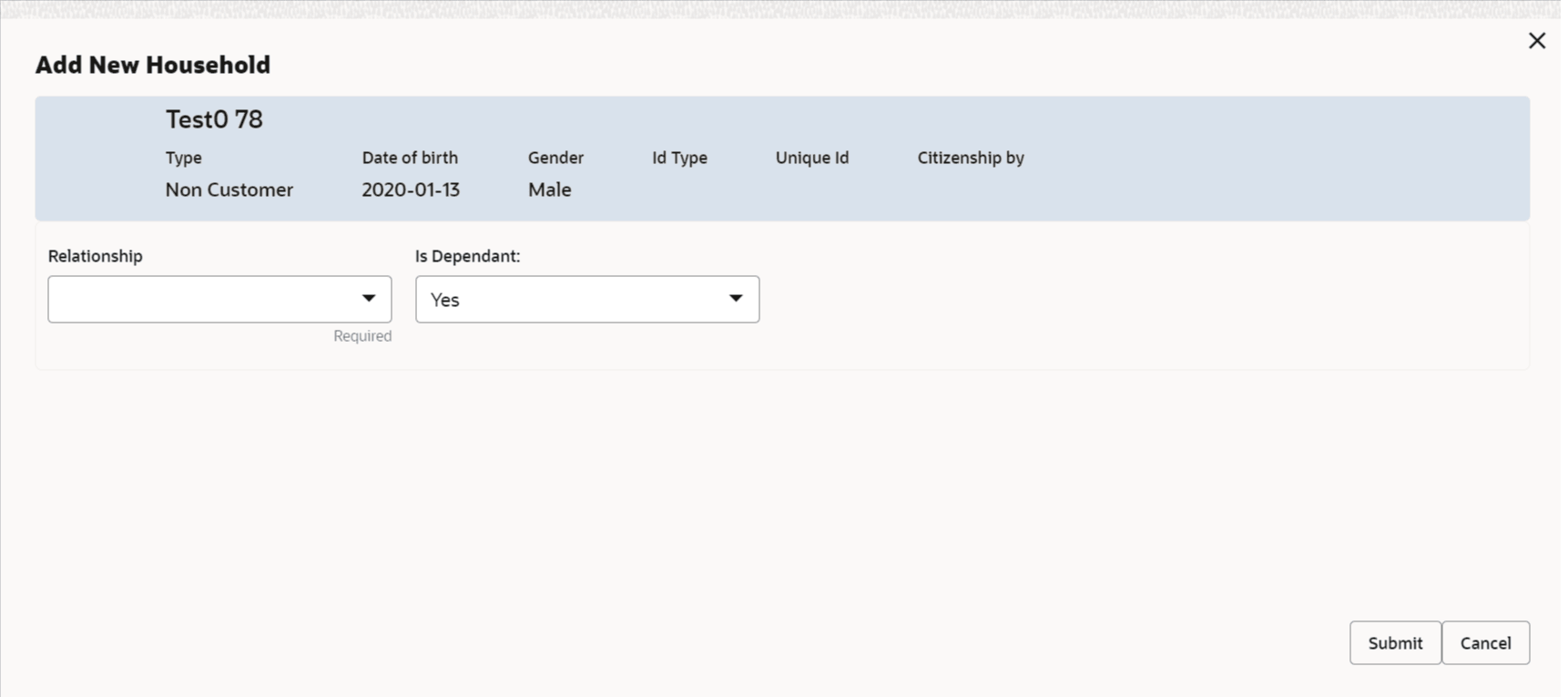Click the Date of birth label
This screenshot has width=1568, height=697.
(x=410, y=158)
